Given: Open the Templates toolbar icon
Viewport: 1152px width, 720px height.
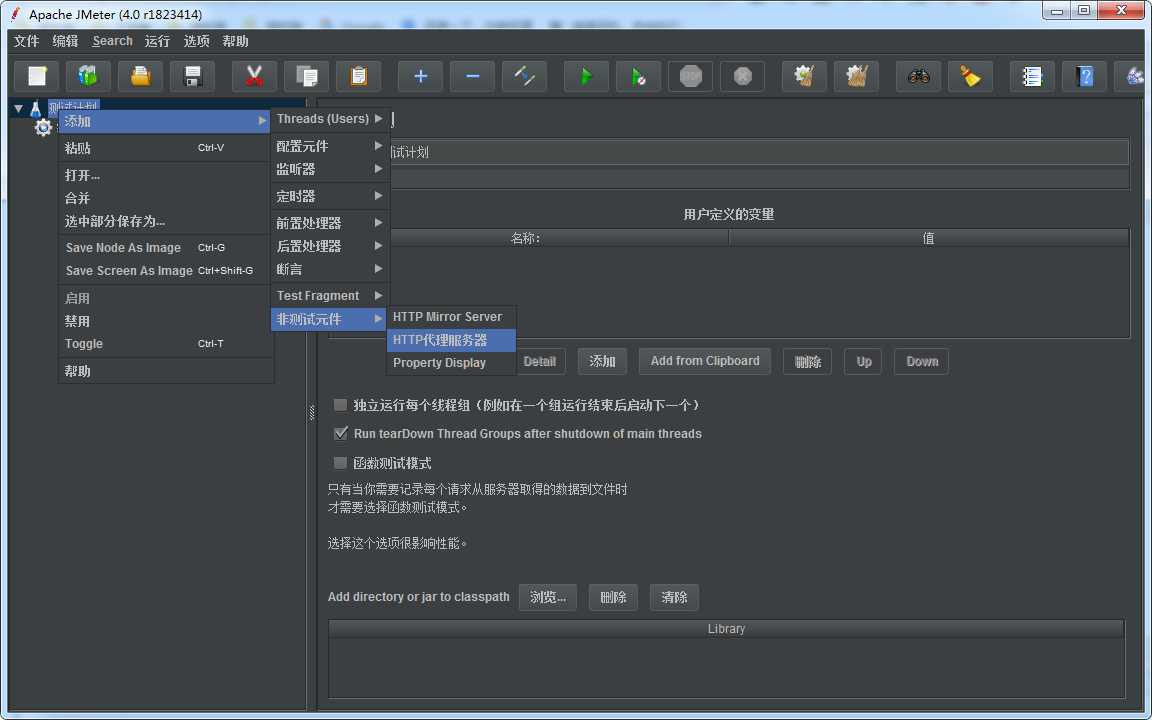Looking at the screenshot, I should [88, 76].
